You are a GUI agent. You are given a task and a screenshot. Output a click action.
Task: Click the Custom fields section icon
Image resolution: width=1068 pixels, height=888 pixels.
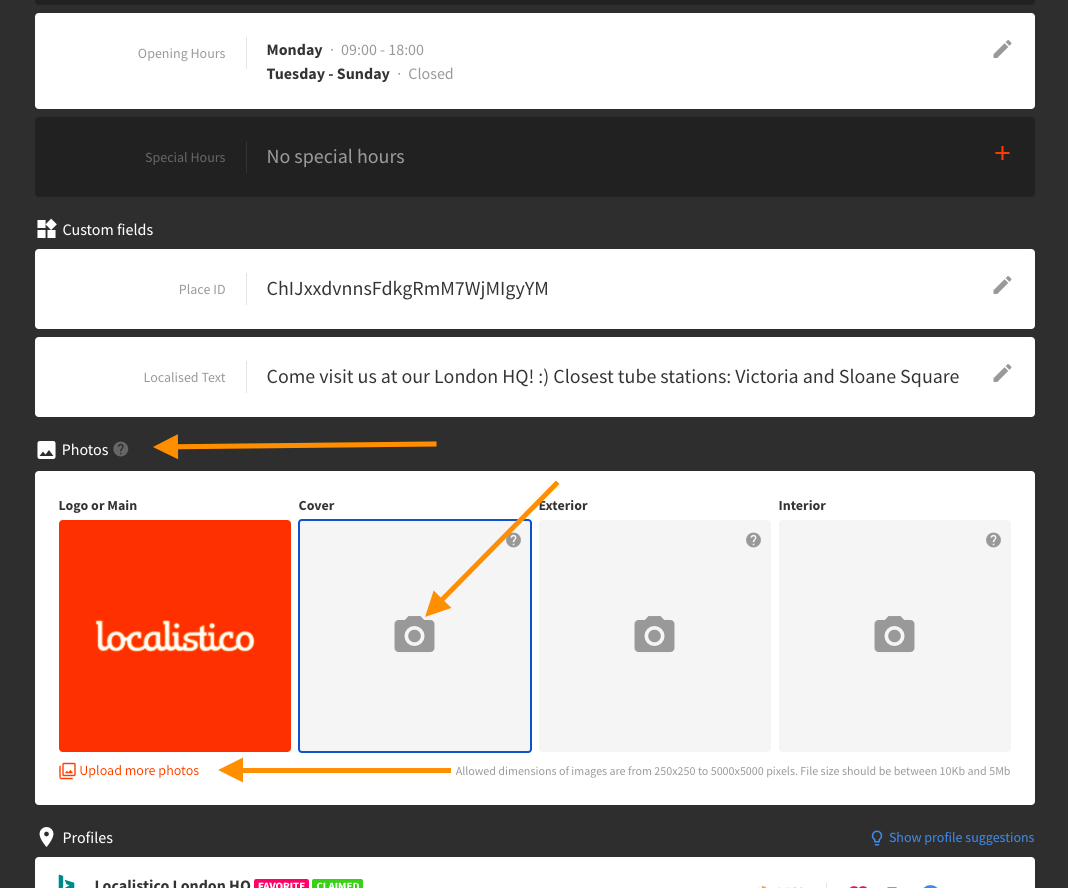click(x=46, y=229)
